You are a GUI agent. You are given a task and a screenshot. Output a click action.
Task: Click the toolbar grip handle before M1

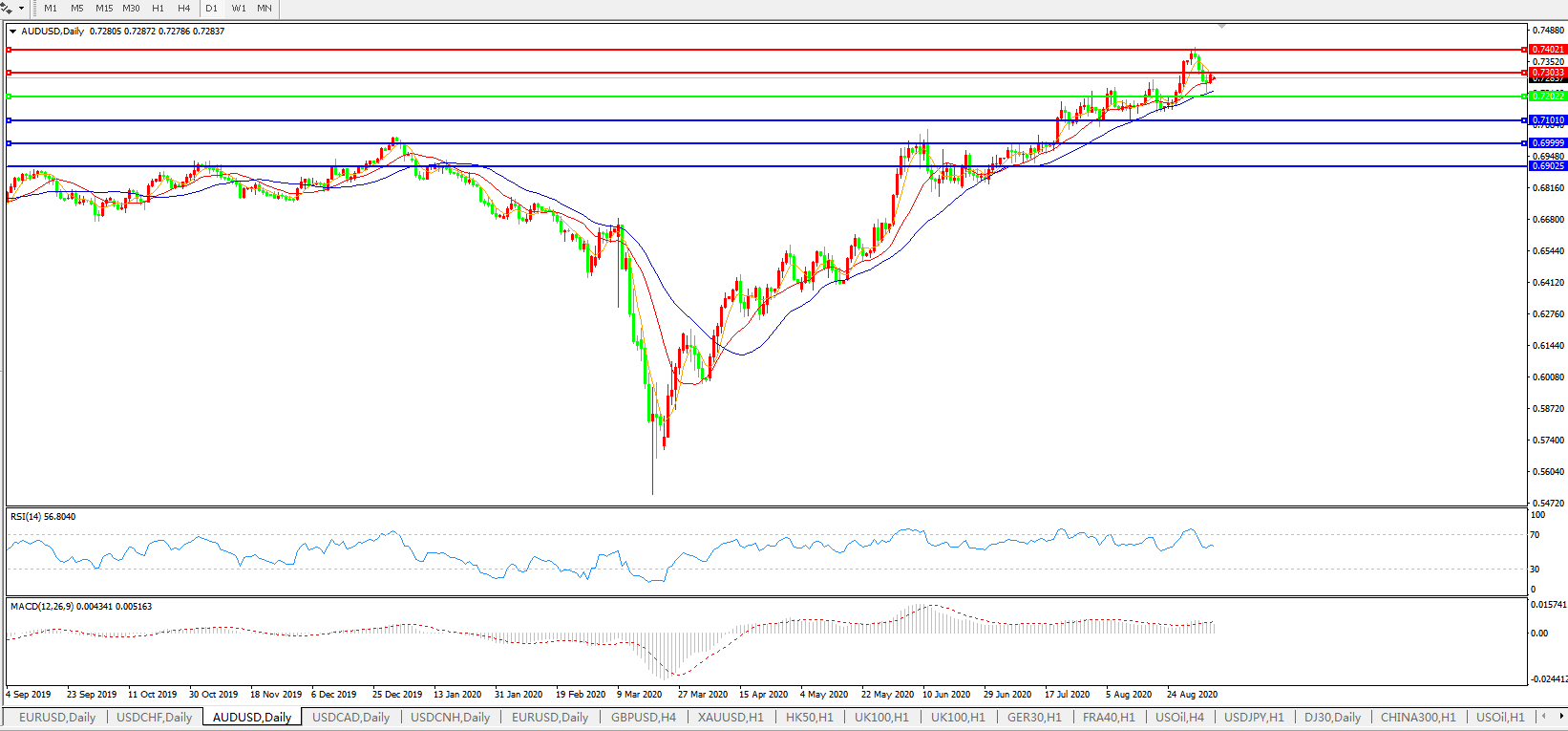tap(33, 8)
